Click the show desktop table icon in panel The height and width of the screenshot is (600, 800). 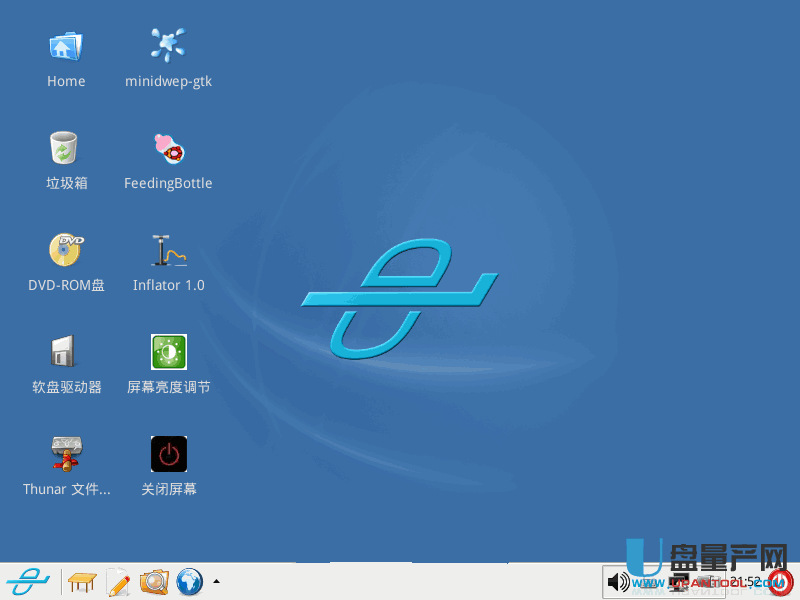pos(83,581)
